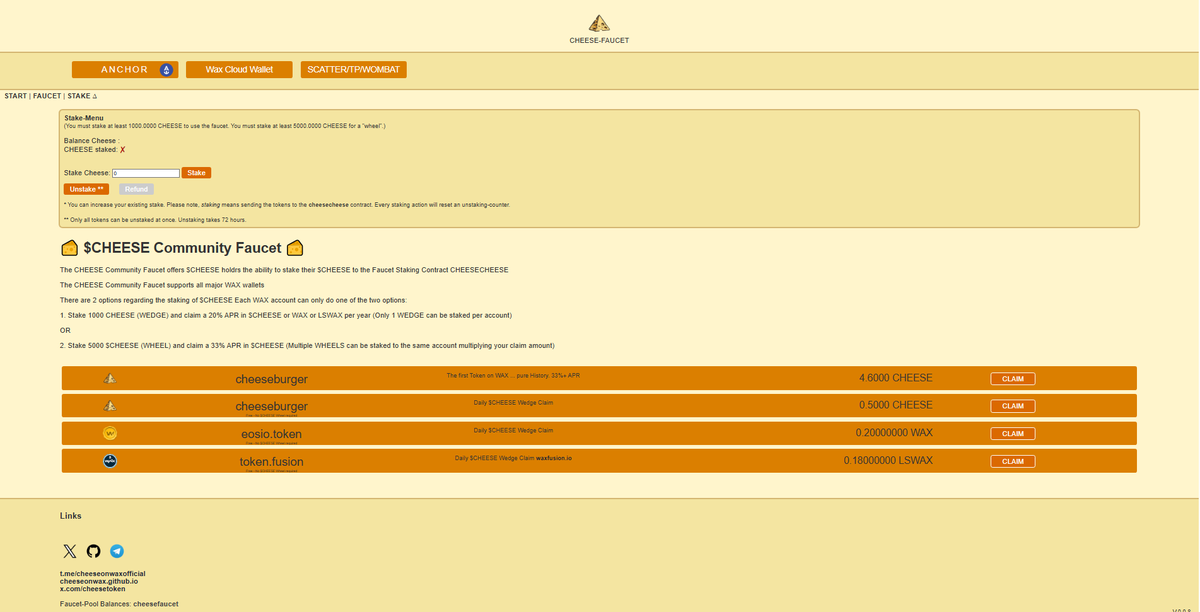The width and height of the screenshot is (1200, 612).
Task: Click the grey Refund button
Action: pos(137,189)
